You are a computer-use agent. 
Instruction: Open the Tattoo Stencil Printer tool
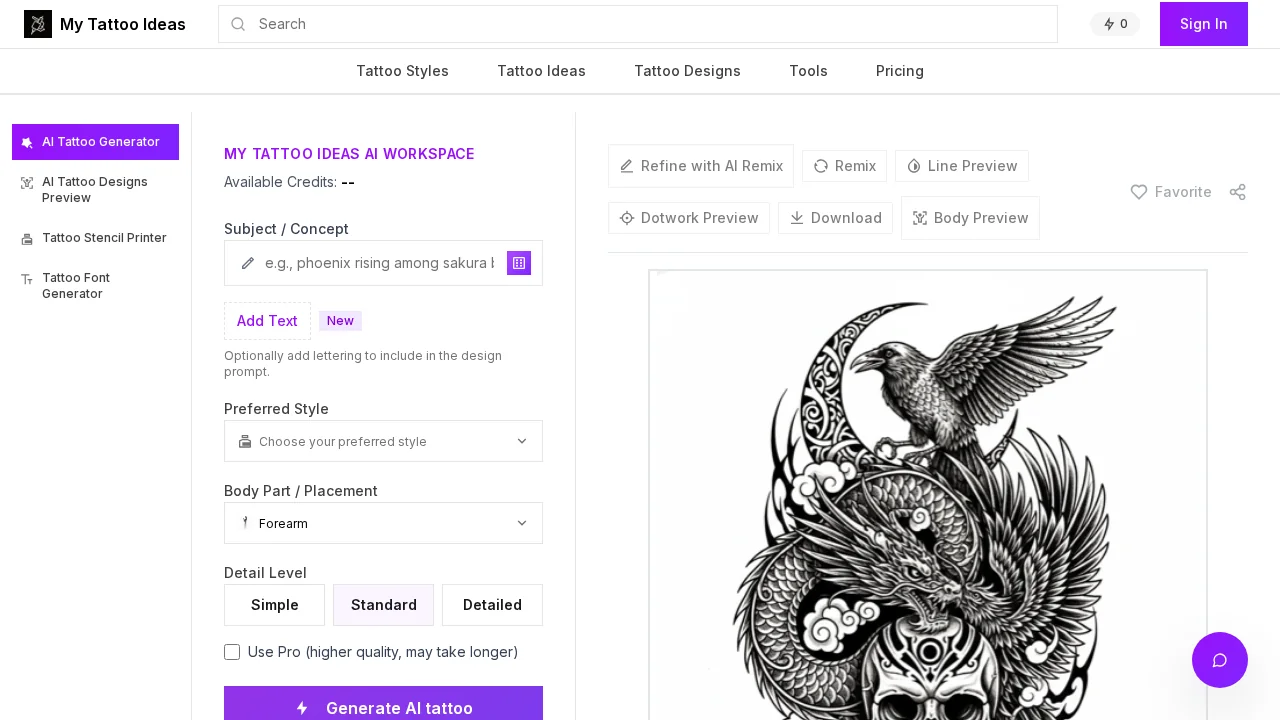pos(104,238)
